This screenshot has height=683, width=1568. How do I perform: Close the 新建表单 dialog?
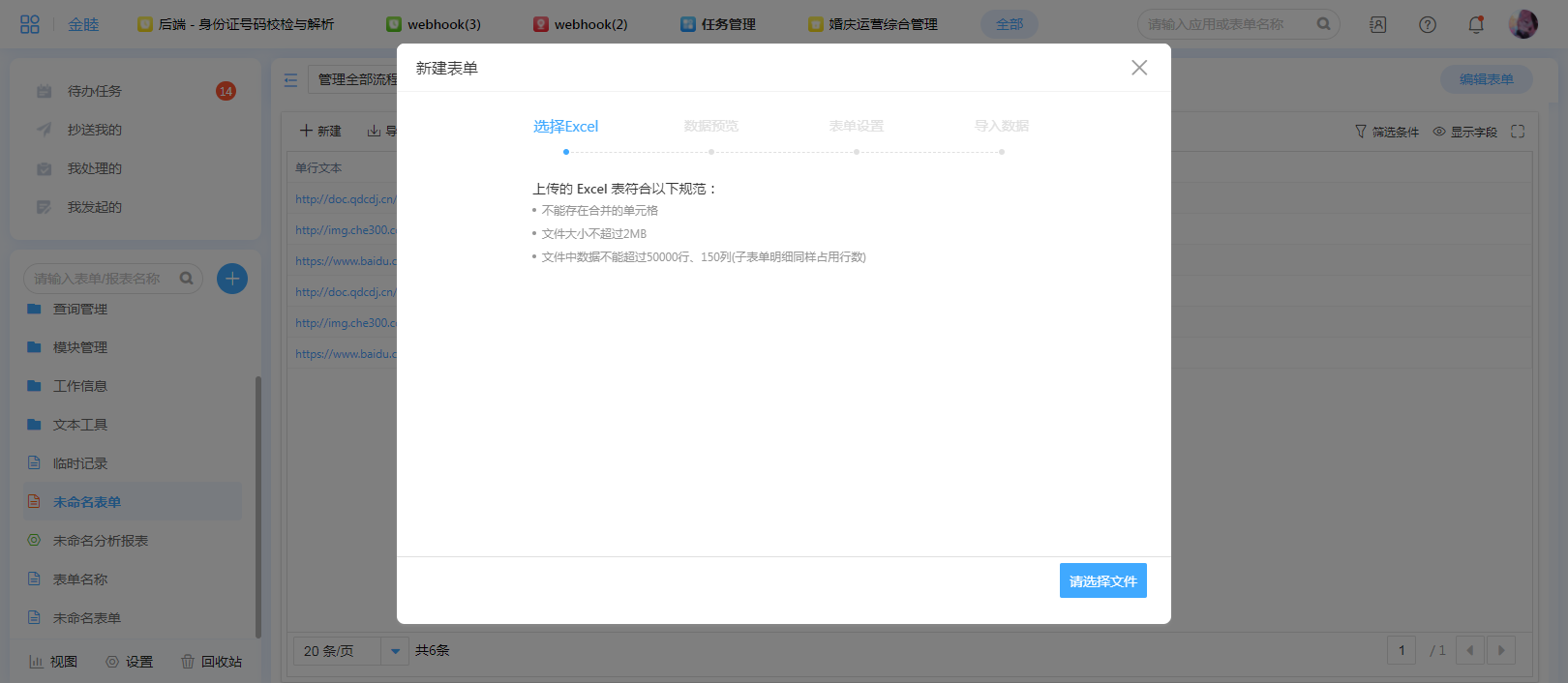coord(1139,68)
